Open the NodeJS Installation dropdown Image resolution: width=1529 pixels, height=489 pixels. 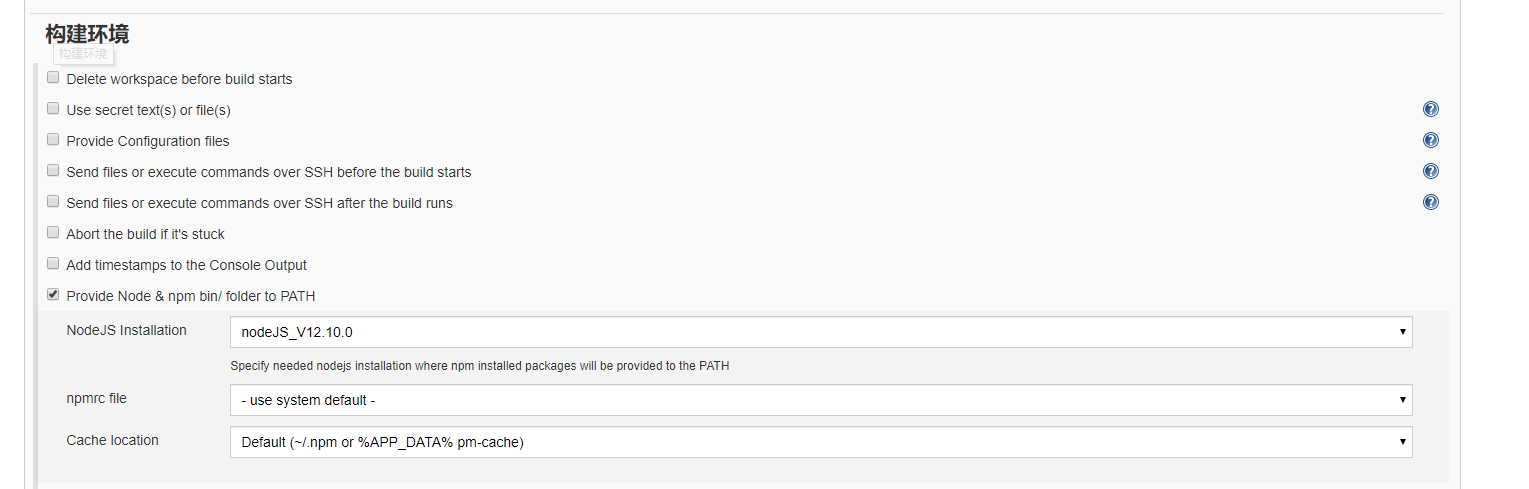pyautogui.click(x=820, y=332)
